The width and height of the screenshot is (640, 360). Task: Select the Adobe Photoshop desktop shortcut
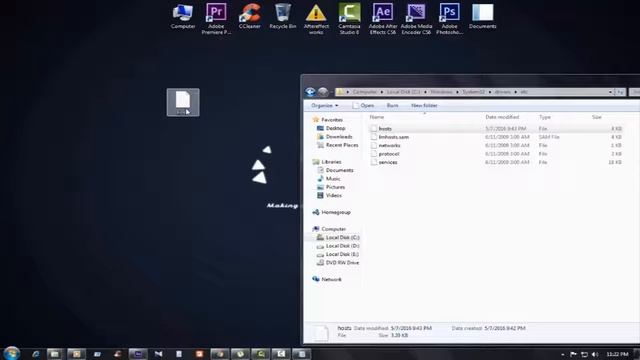tap(449, 18)
